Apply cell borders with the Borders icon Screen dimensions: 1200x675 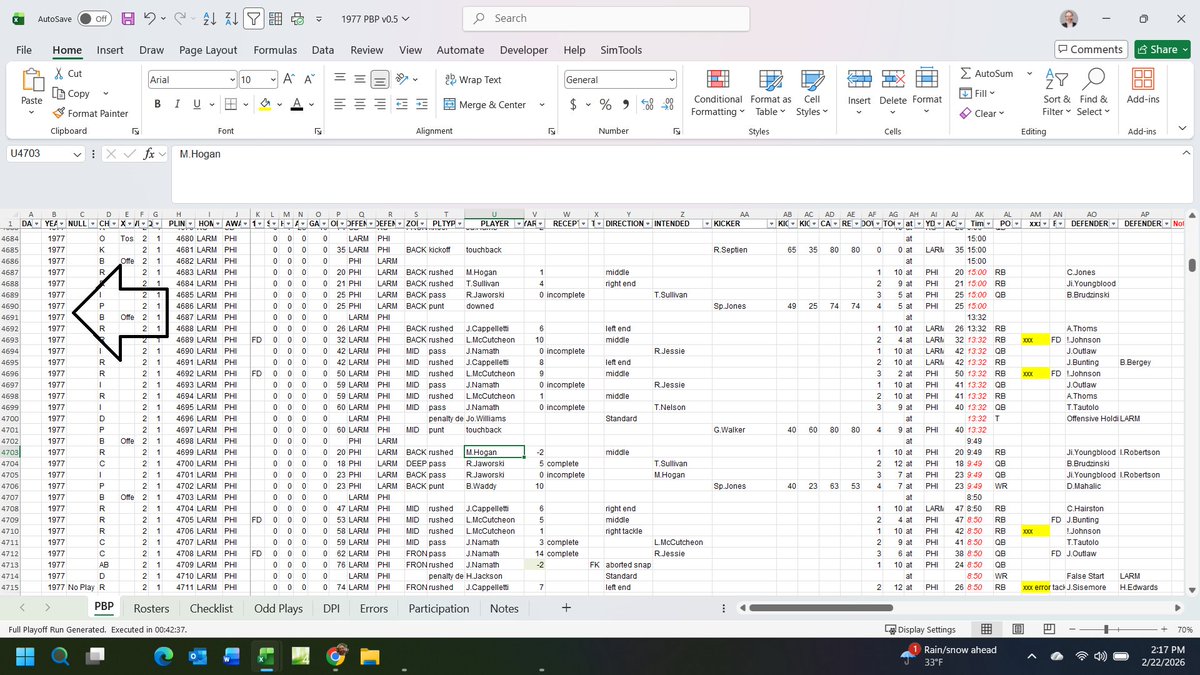[229, 105]
